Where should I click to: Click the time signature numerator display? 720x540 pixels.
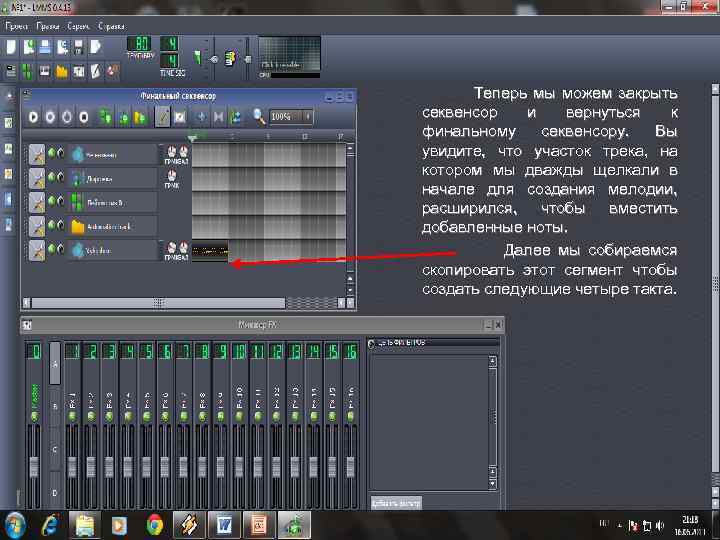pyautogui.click(x=169, y=44)
